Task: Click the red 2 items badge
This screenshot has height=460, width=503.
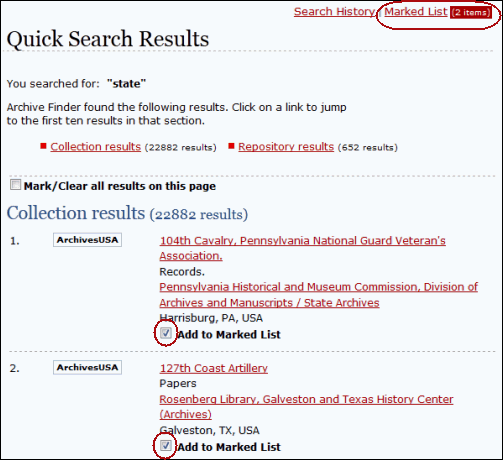Action: [x=471, y=13]
